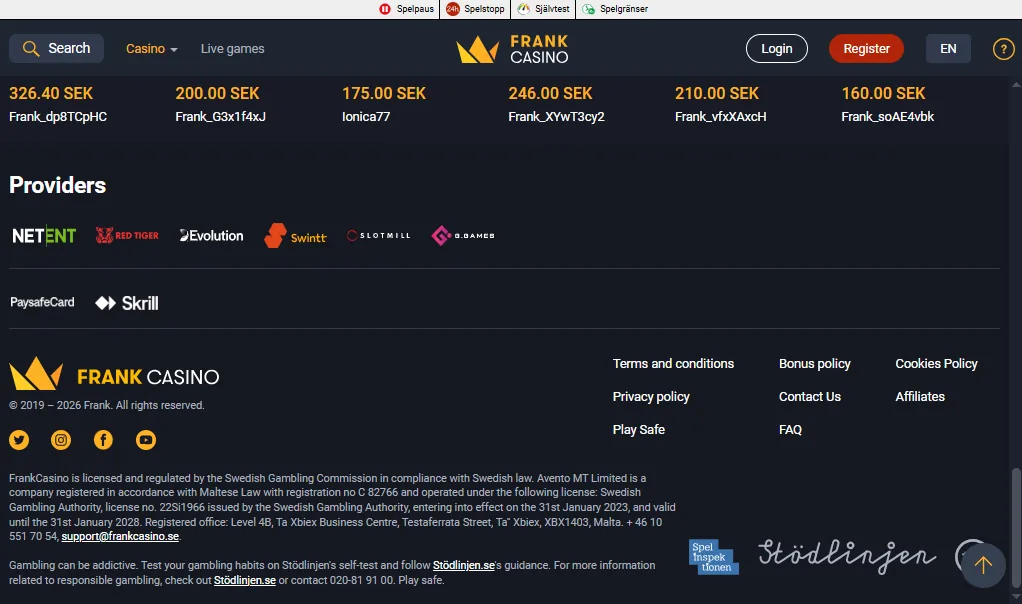Expand the Casino dropdown menu

[151, 49]
